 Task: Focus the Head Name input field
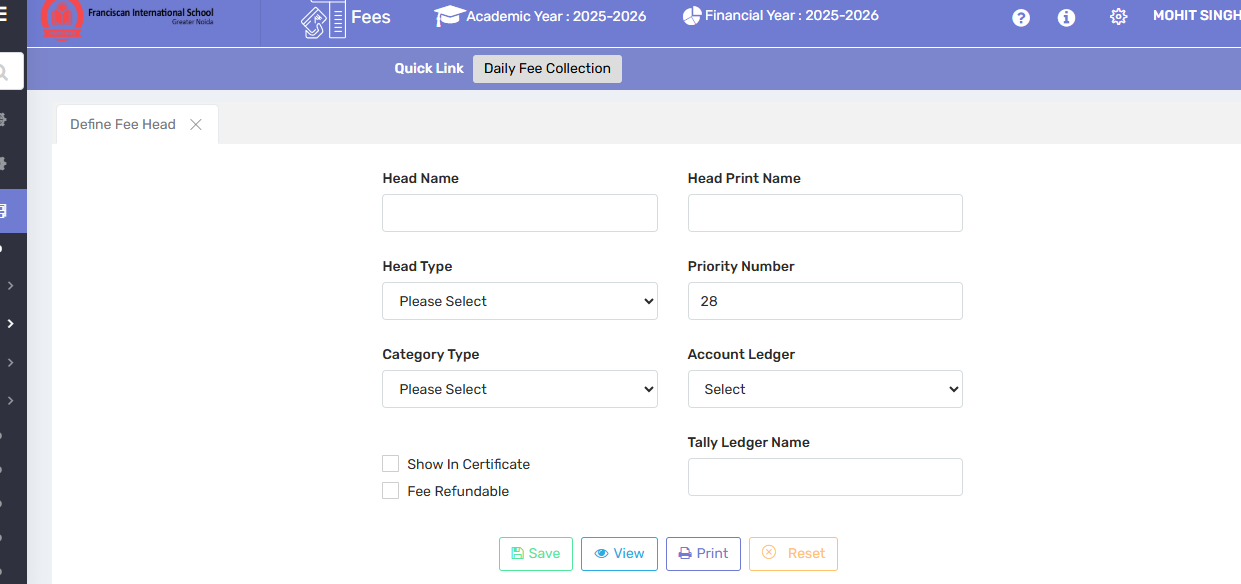click(x=520, y=213)
